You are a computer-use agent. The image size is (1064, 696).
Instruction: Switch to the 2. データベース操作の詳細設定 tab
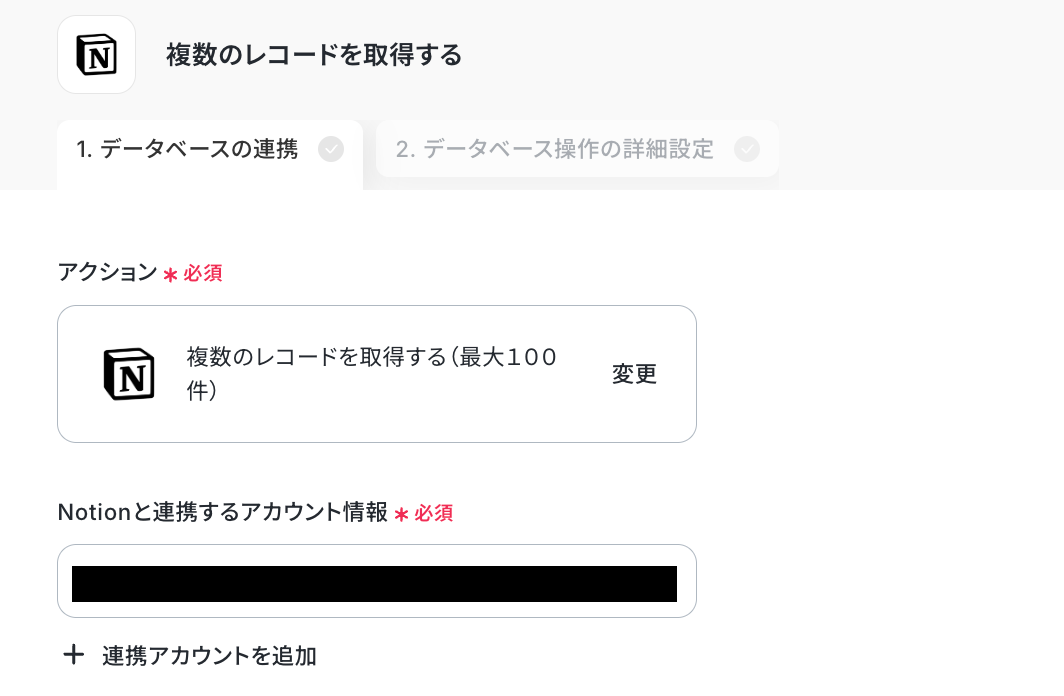577,149
